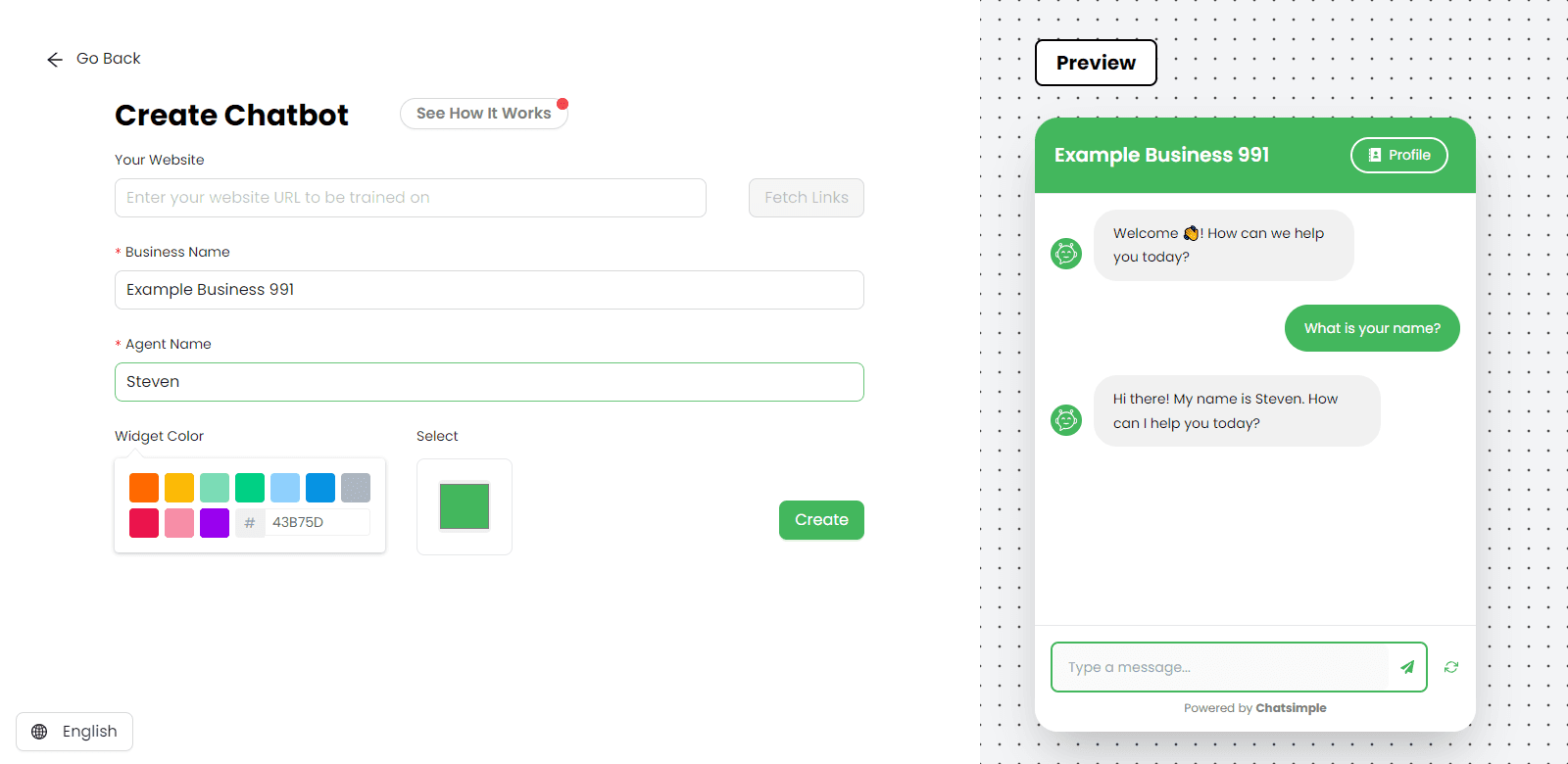
Task: Pick the purple widget color swatch
Action: point(215,523)
